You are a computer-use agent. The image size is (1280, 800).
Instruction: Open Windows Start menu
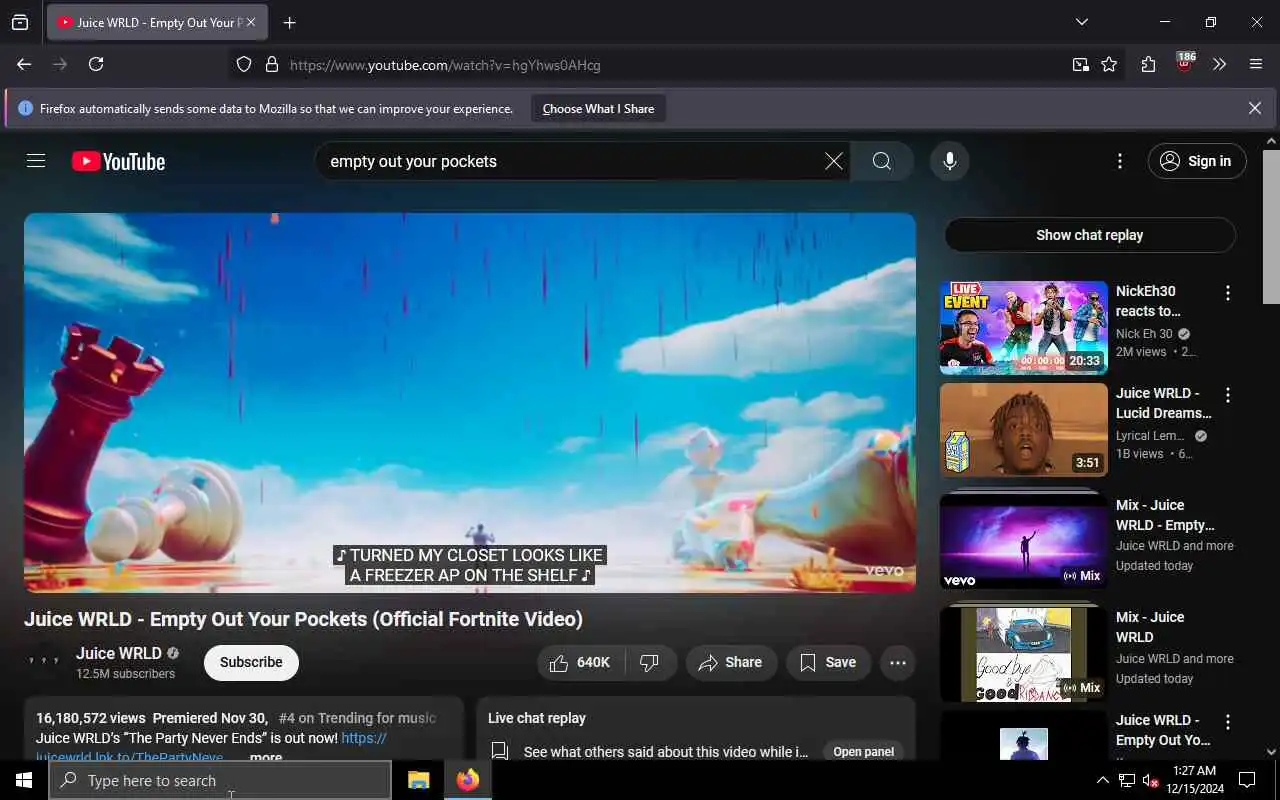pyautogui.click(x=24, y=780)
